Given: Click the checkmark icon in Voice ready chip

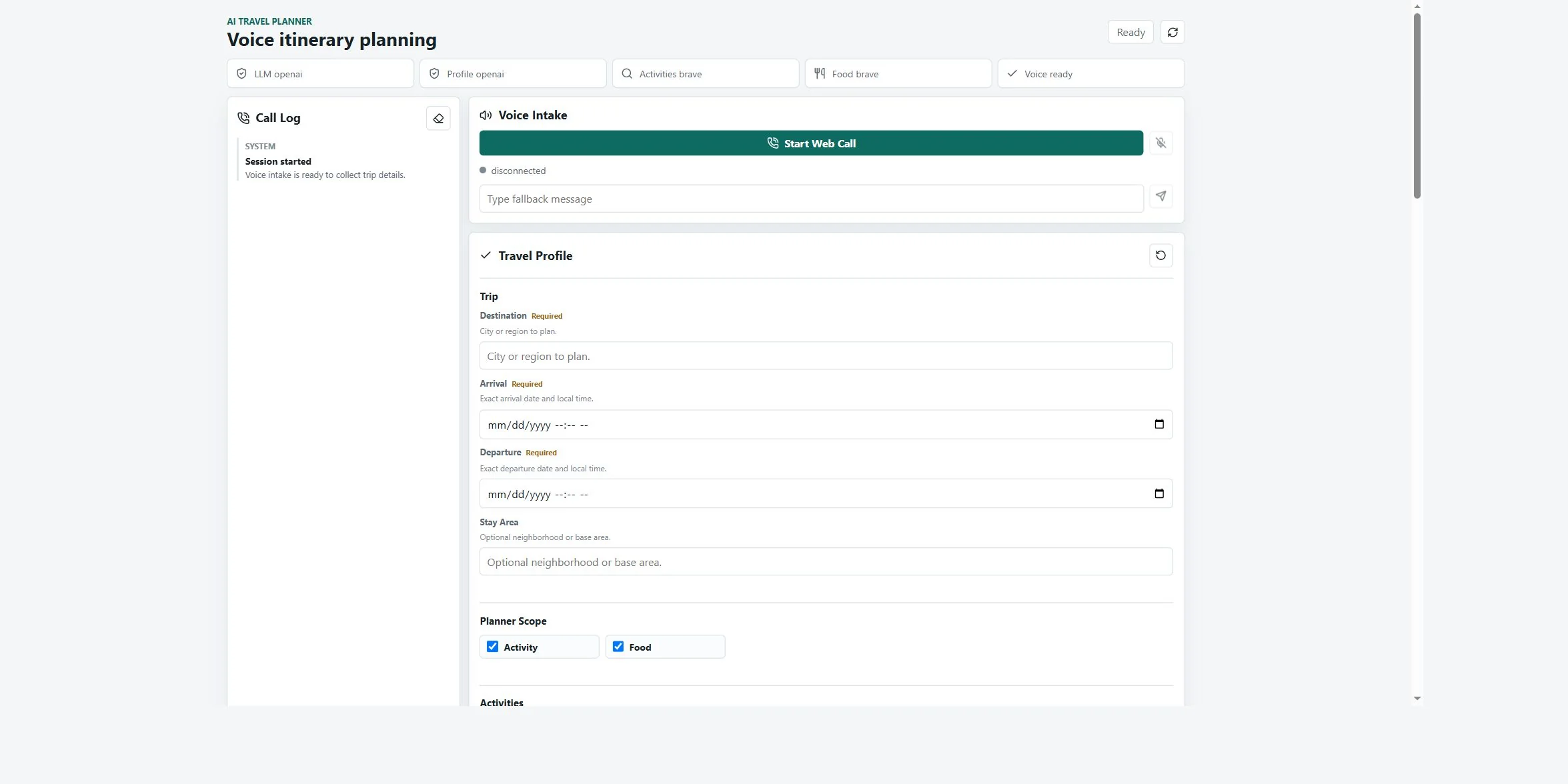Looking at the screenshot, I should click(x=1012, y=73).
